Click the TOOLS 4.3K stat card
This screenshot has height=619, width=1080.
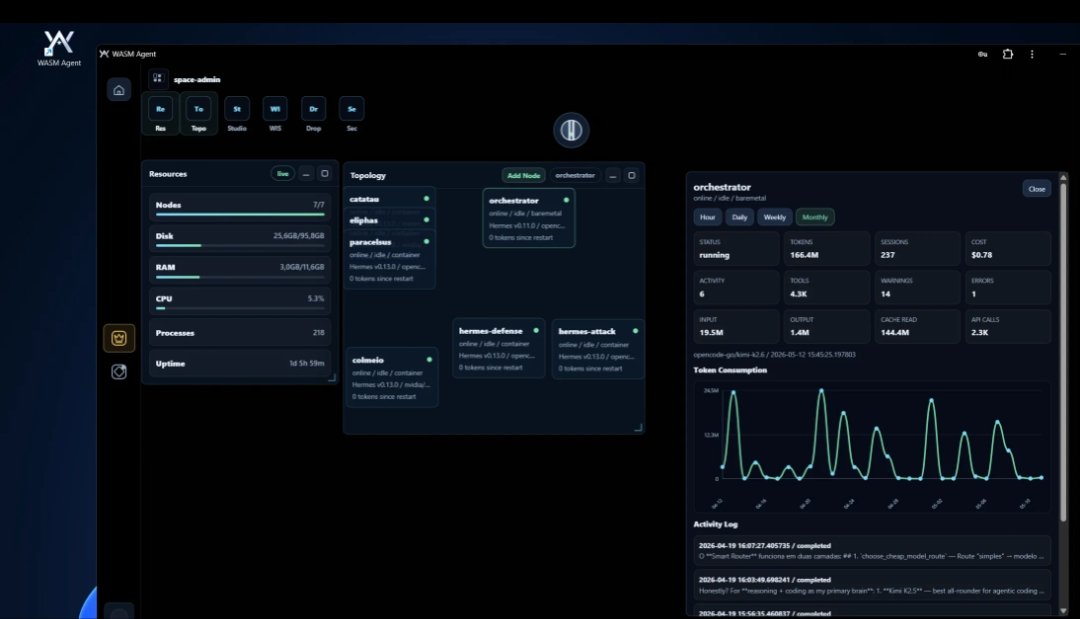click(x=827, y=287)
